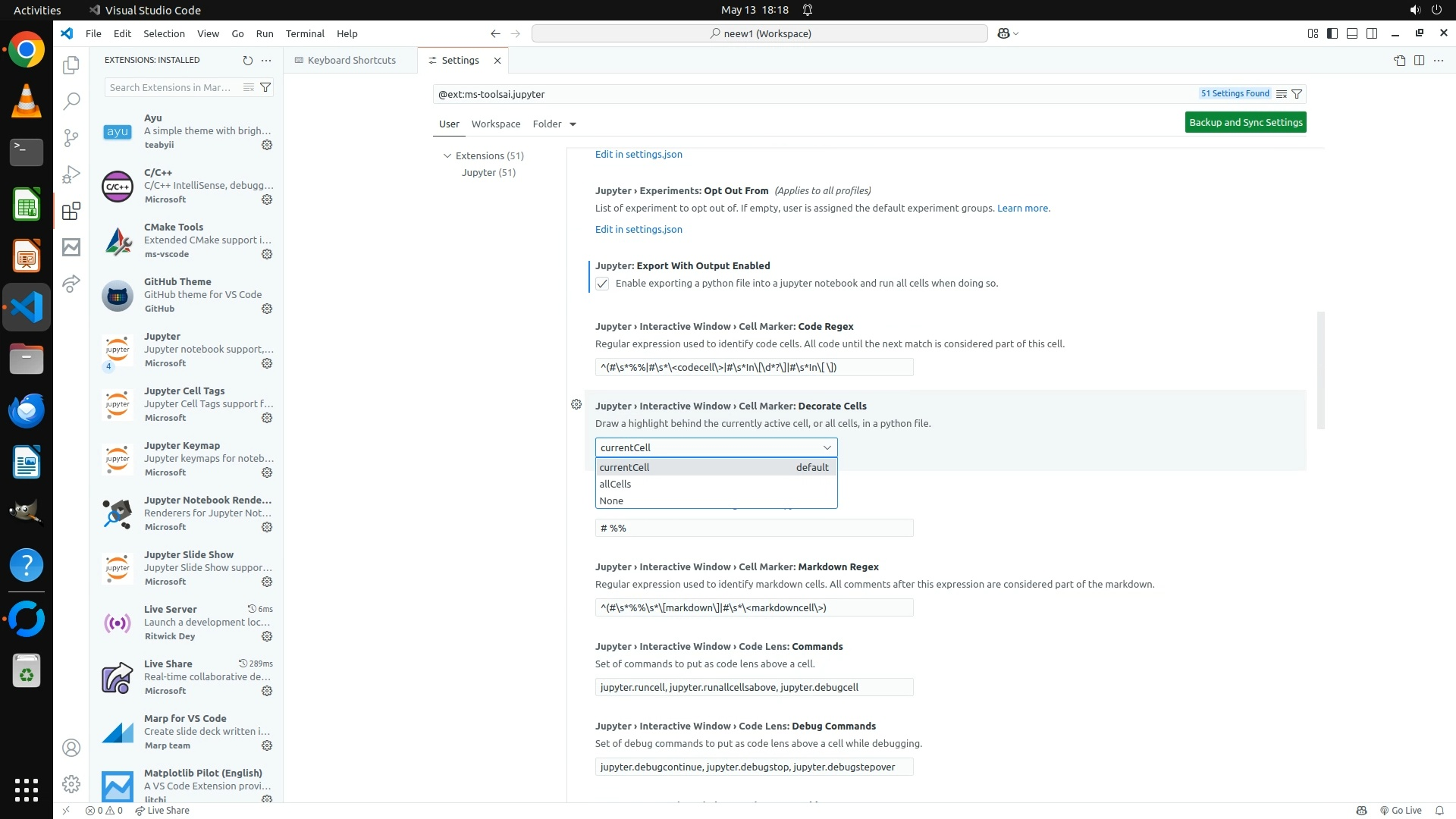
Task: Click the Learn more link
Action: tap(1022, 208)
